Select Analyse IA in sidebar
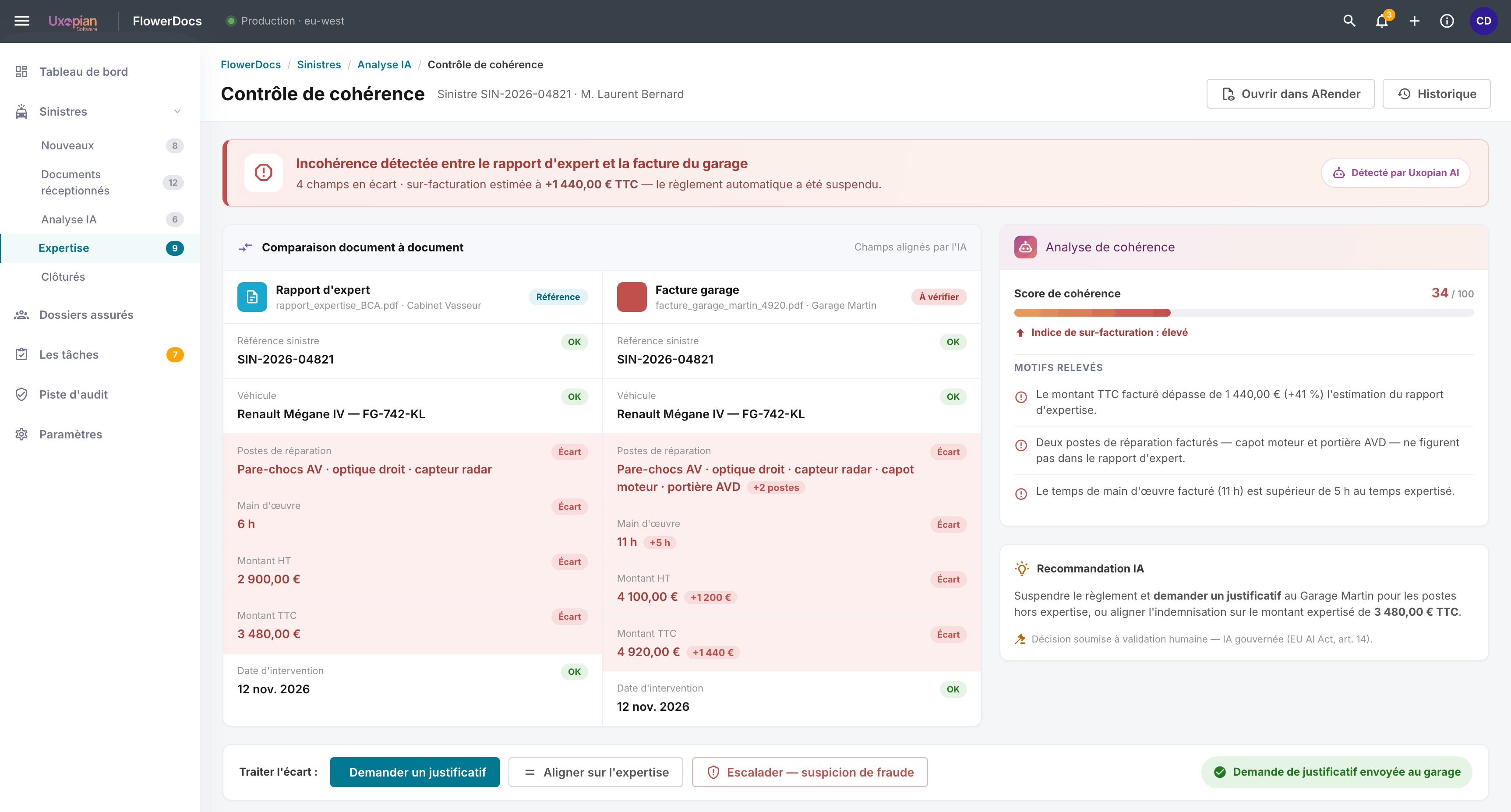Screen dimensions: 1511x812 pyautogui.click(x=100, y=219)
